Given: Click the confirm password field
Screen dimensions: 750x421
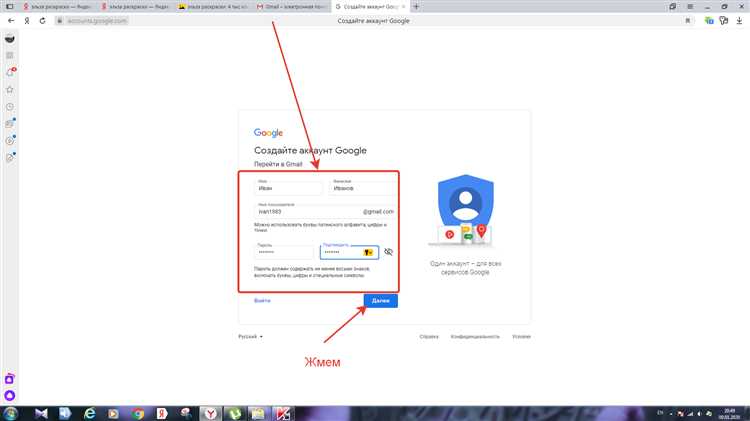Looking at the screenshot, I should tap(349, 252).
